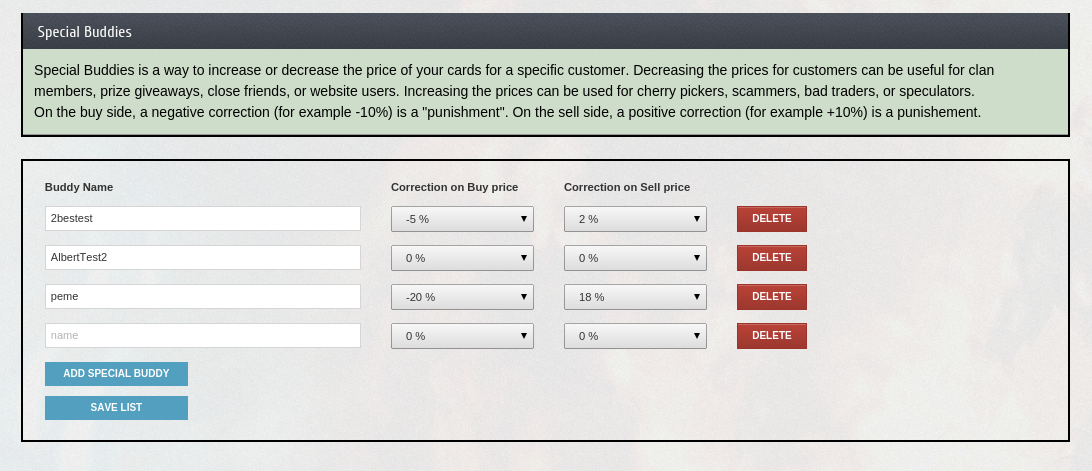Open Sell price dropdown in empty row
Viewport: 1092px width, 471px height.
635,336
